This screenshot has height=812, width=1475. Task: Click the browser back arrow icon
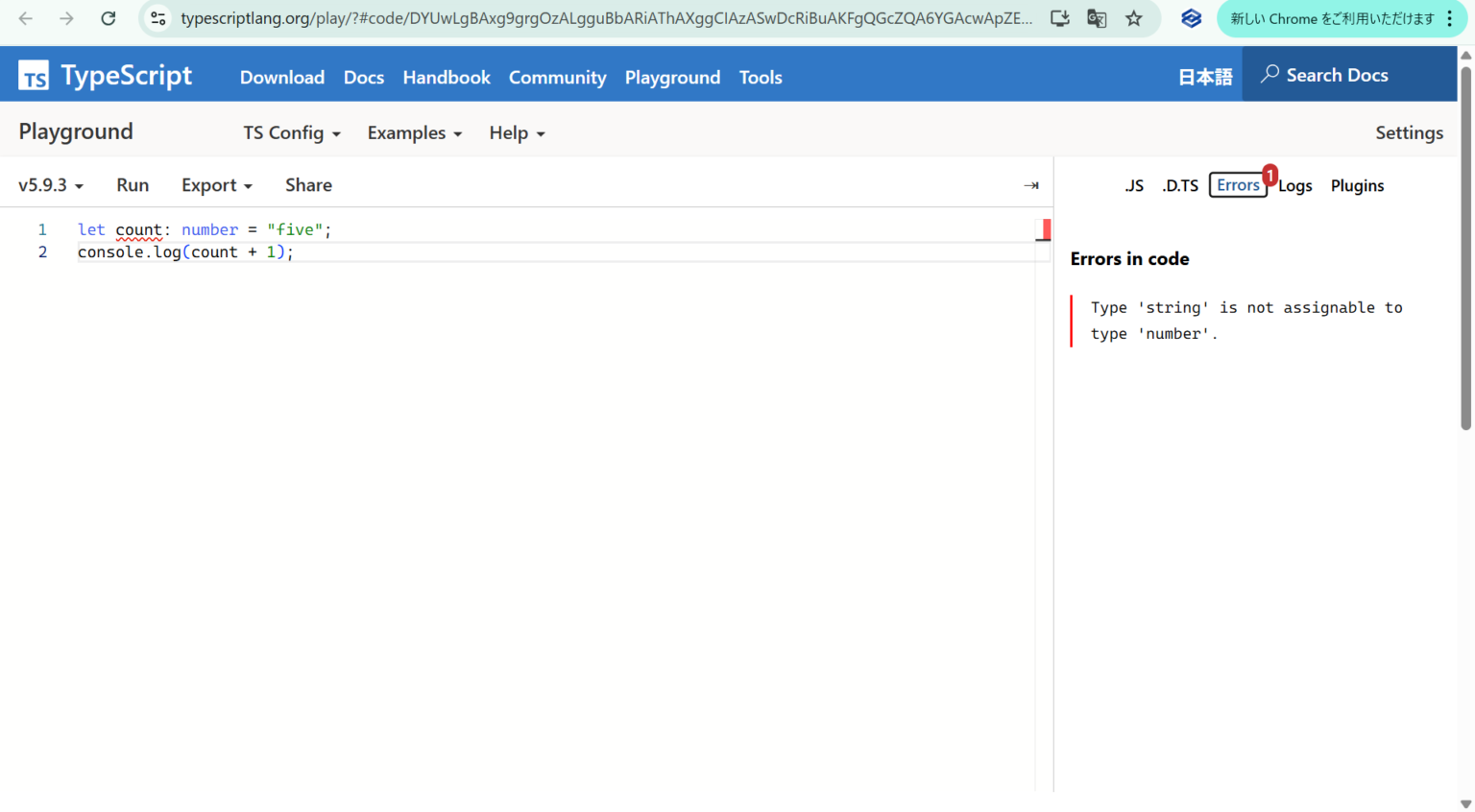point(23,17)
